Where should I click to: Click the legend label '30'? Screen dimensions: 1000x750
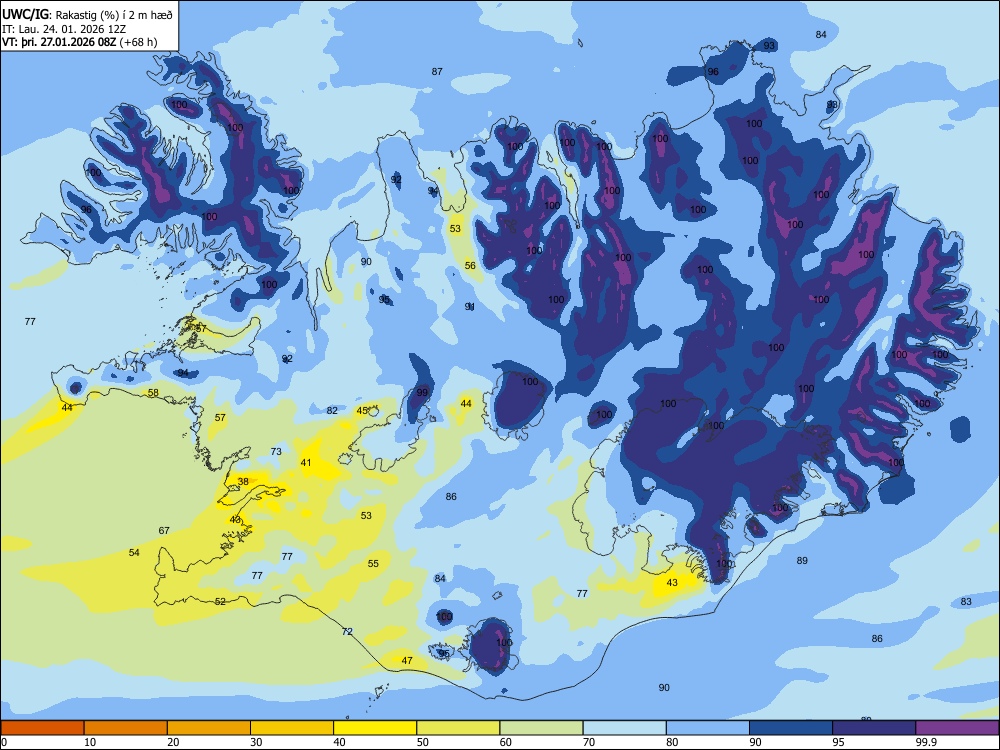256,742
